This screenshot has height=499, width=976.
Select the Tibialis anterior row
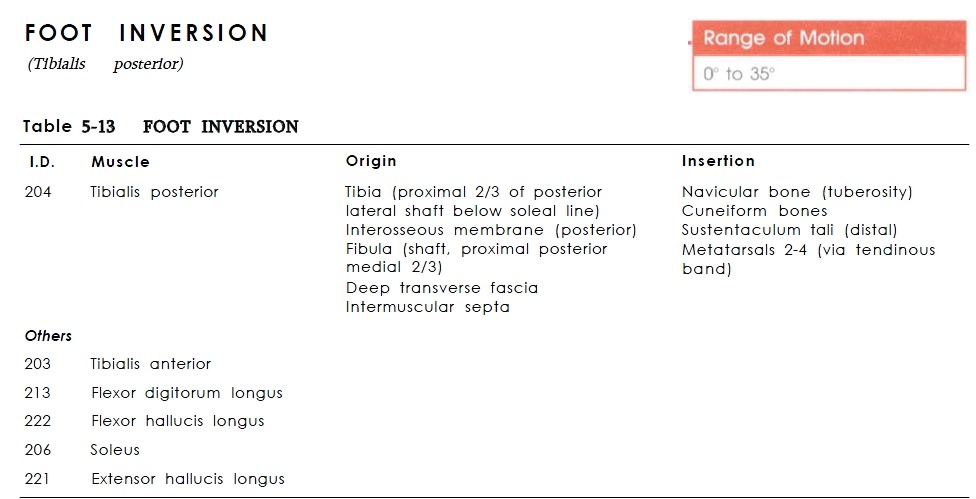pyautogui.click(x=151, y=364)
